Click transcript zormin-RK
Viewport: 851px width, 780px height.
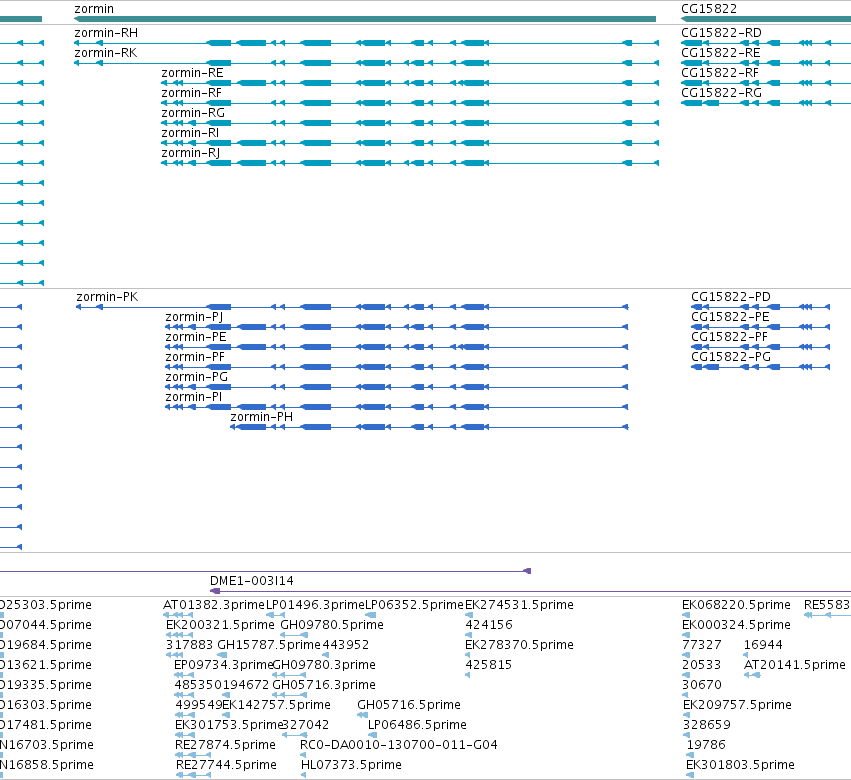[105, 53]
